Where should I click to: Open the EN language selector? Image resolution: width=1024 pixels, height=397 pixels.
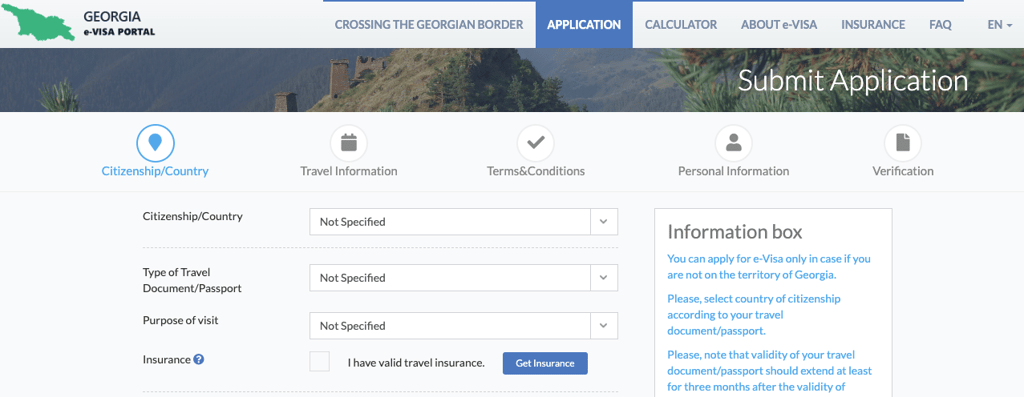tap(1000, 25)
